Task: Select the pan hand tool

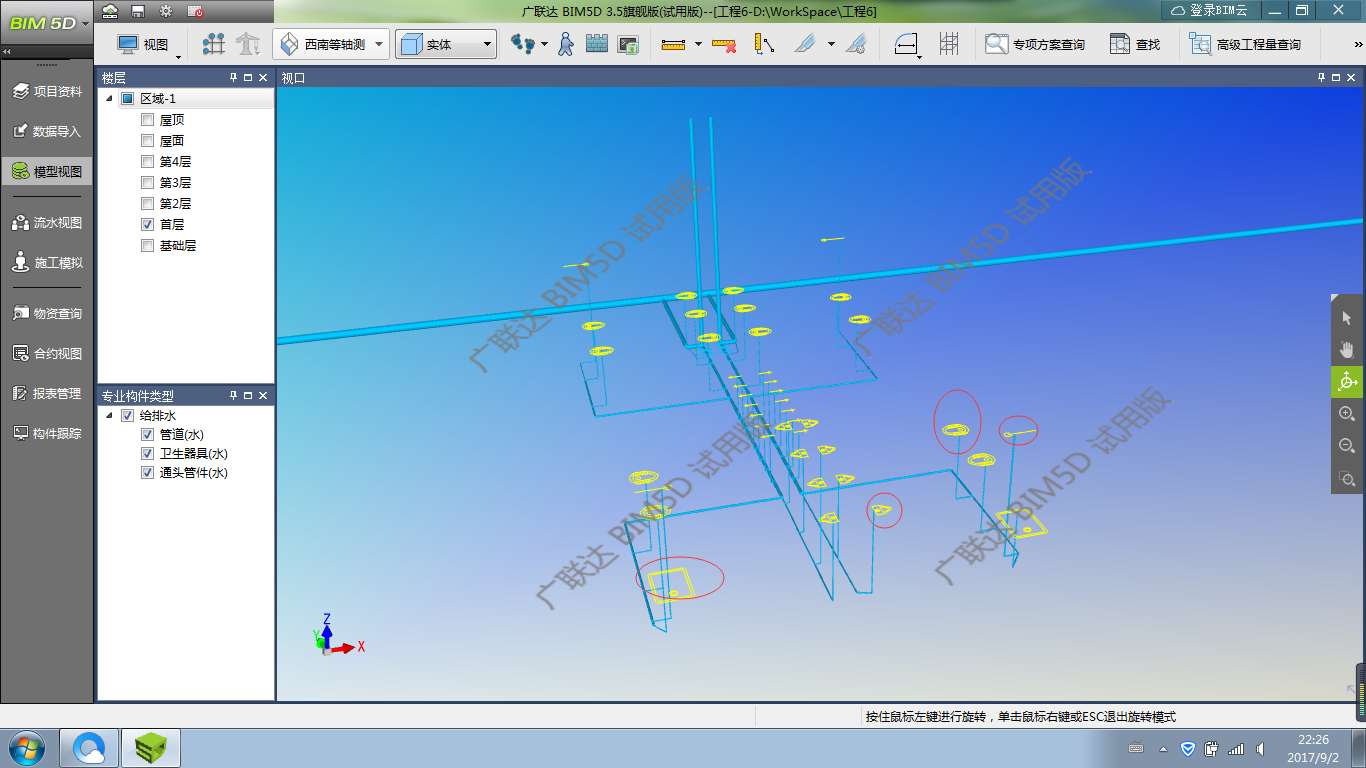Action: point(1346,349)
